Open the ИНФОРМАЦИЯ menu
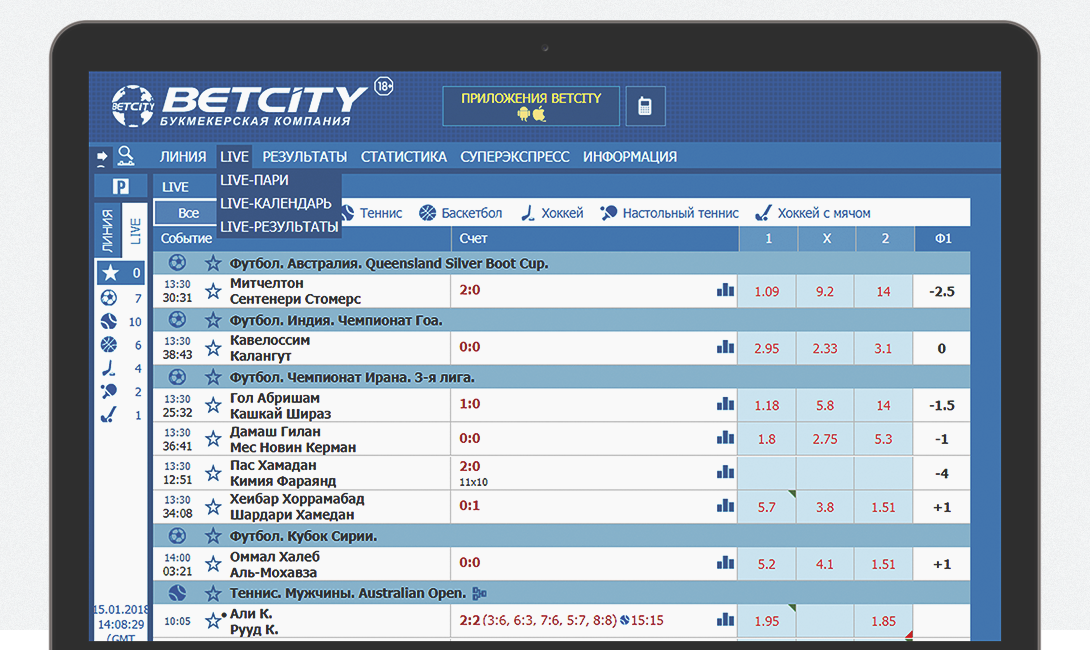This screenshot has width=1090, height=650. pos(630,157)
